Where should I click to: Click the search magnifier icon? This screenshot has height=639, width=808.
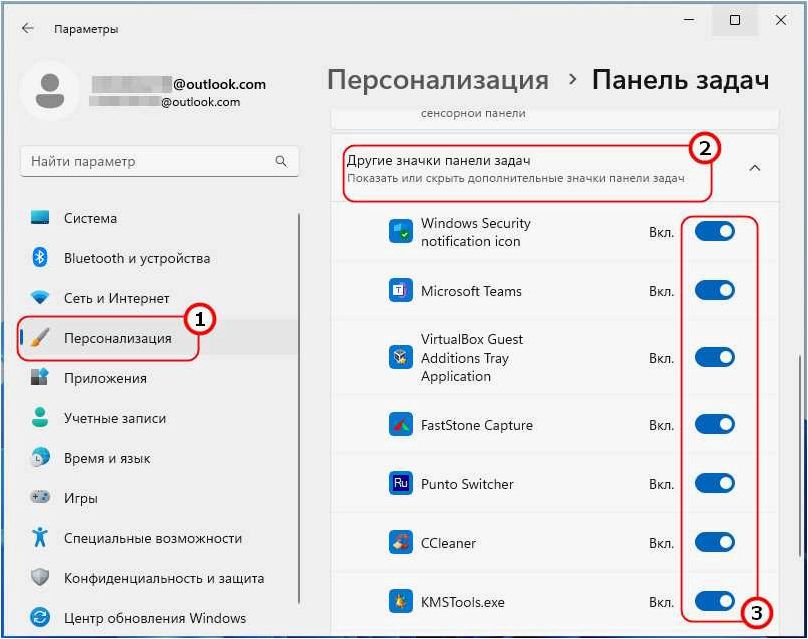pos(281,161)
